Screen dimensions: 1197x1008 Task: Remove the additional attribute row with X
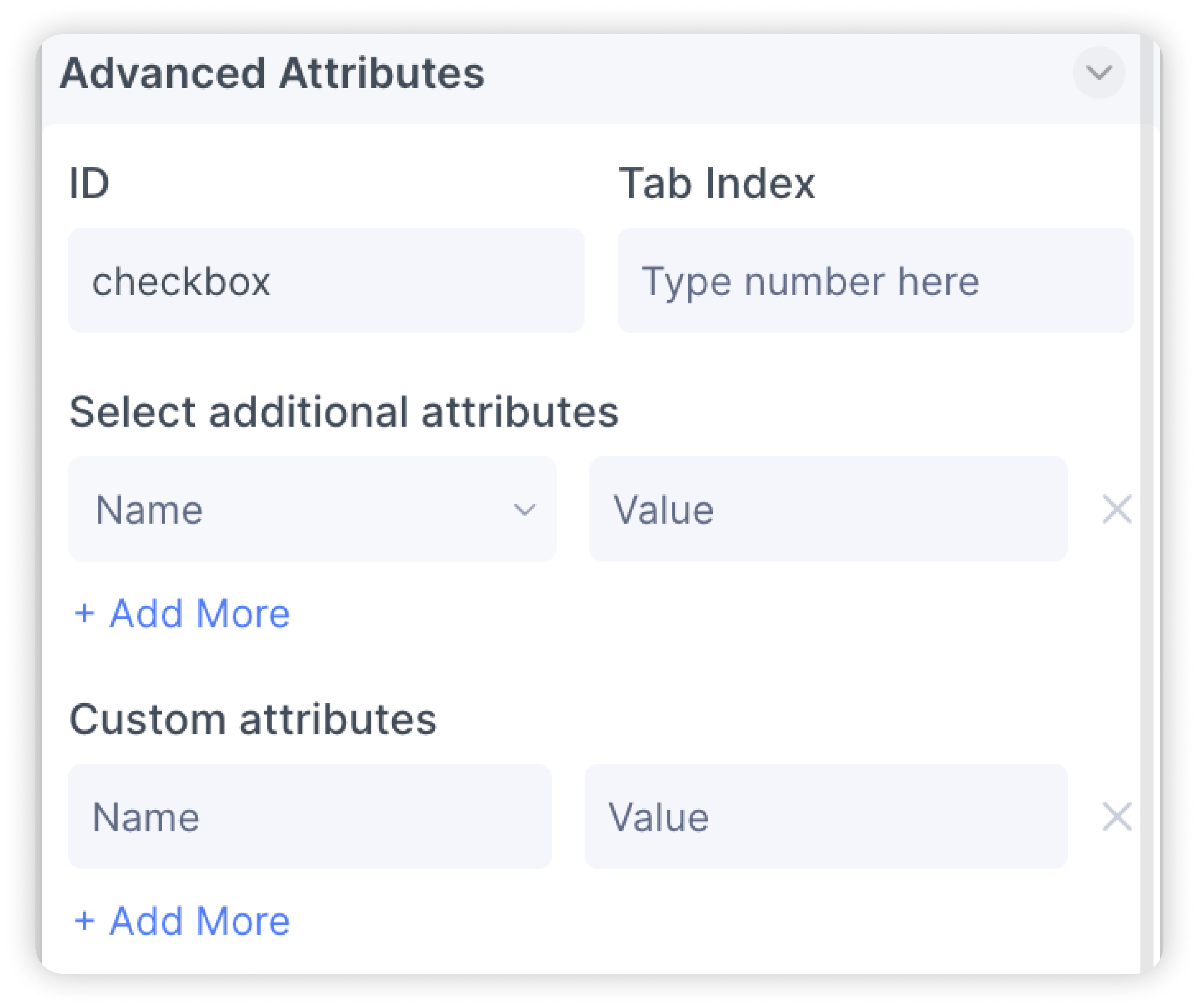click(x=1116, y=509)
